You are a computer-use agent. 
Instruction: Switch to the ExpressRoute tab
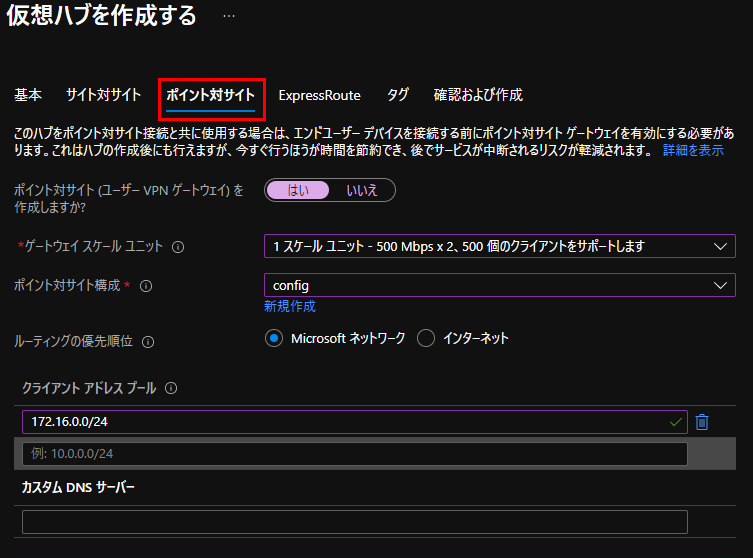[x=319, y=95]
